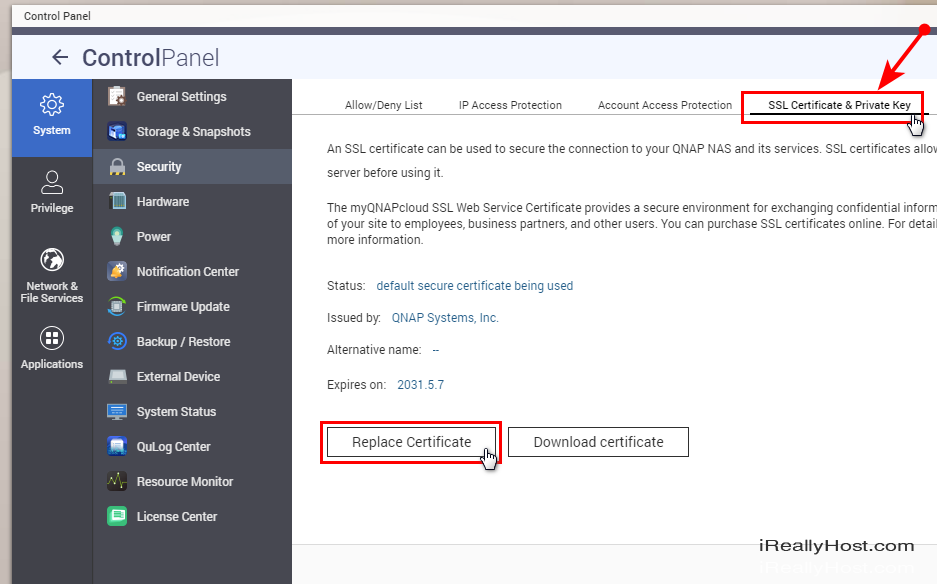937x584 pixels.
Task: Click the Security padlock icon
Action: tap(117, 167)
